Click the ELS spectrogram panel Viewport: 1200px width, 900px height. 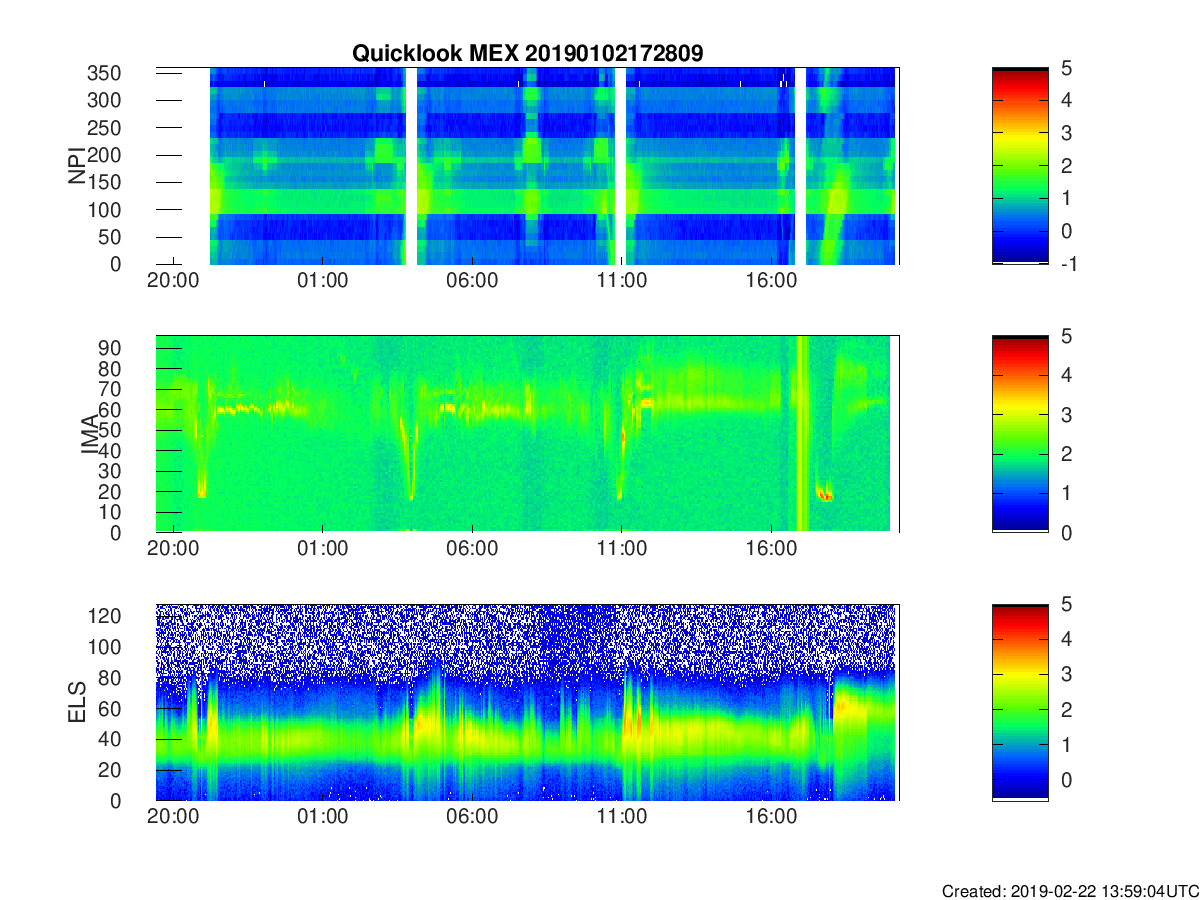click(x=527, y=702)
